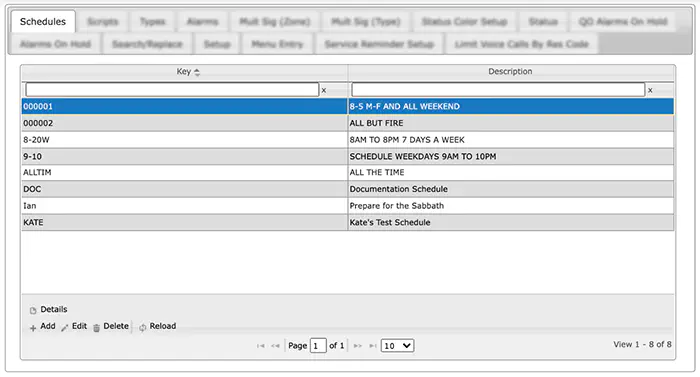Open the Alarms tab
The height and width of the screenshot is (377, 700).
[x=202, y=21]
